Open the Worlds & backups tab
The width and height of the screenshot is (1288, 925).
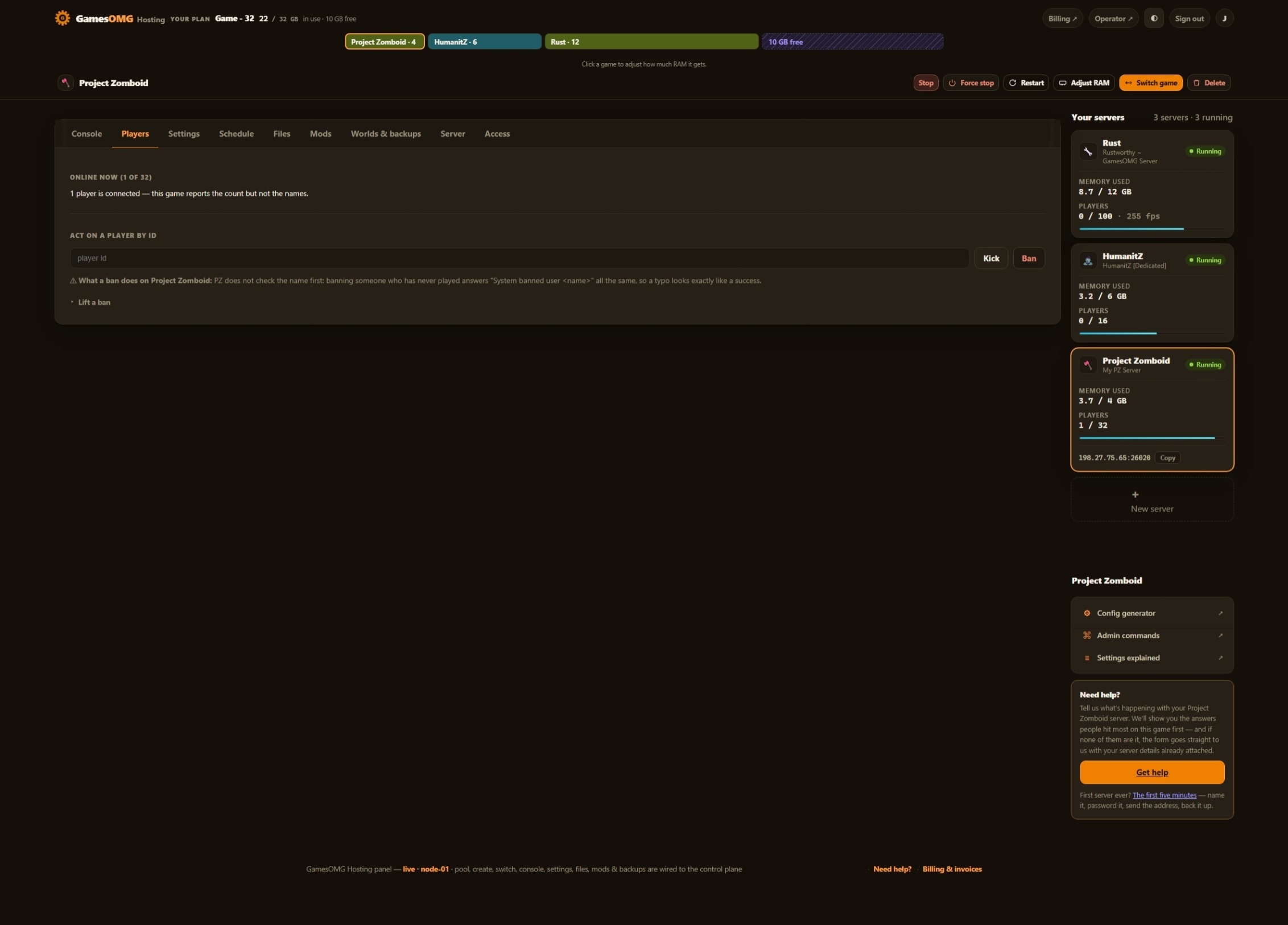click(386, 134)
